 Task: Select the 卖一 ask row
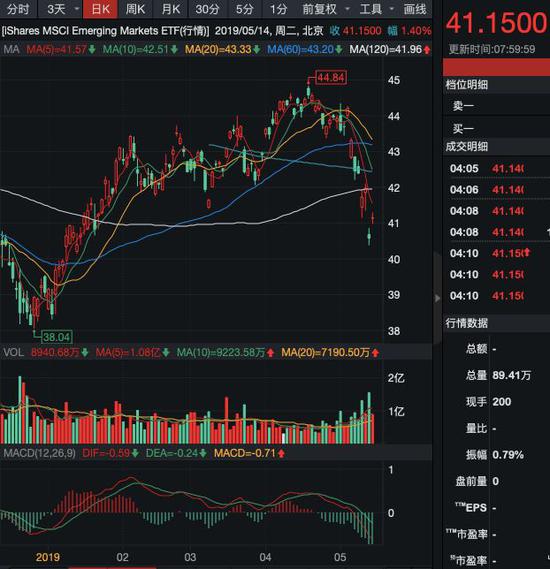[x=496, y=106]
